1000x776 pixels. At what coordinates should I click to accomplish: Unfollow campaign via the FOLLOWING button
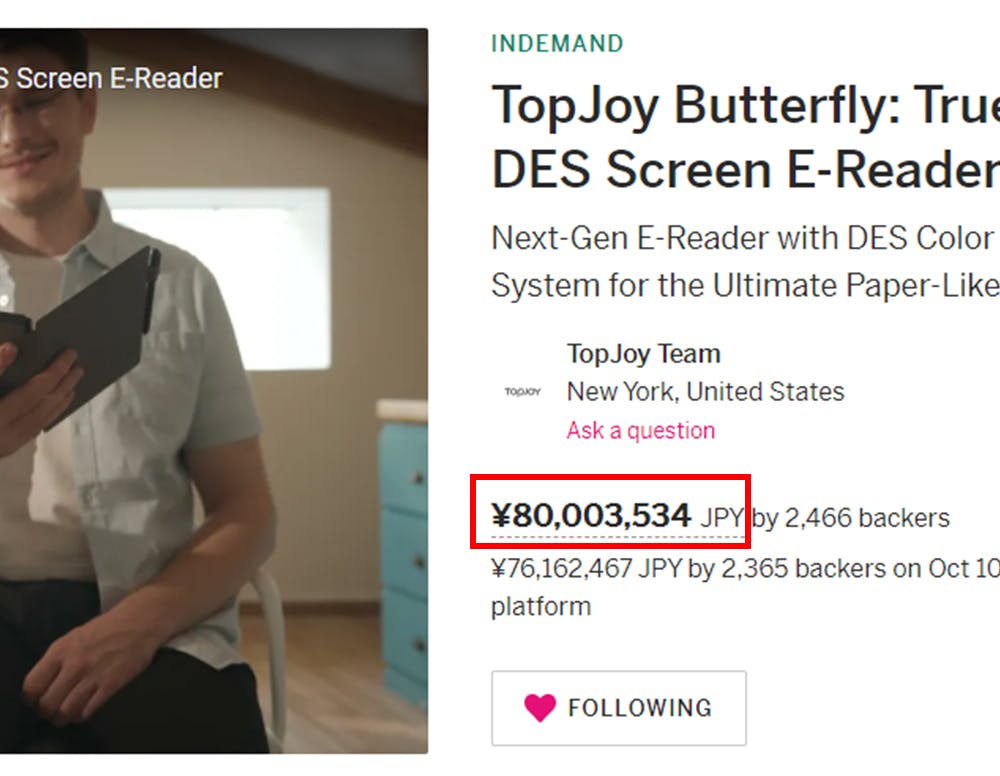coord(618,708)
